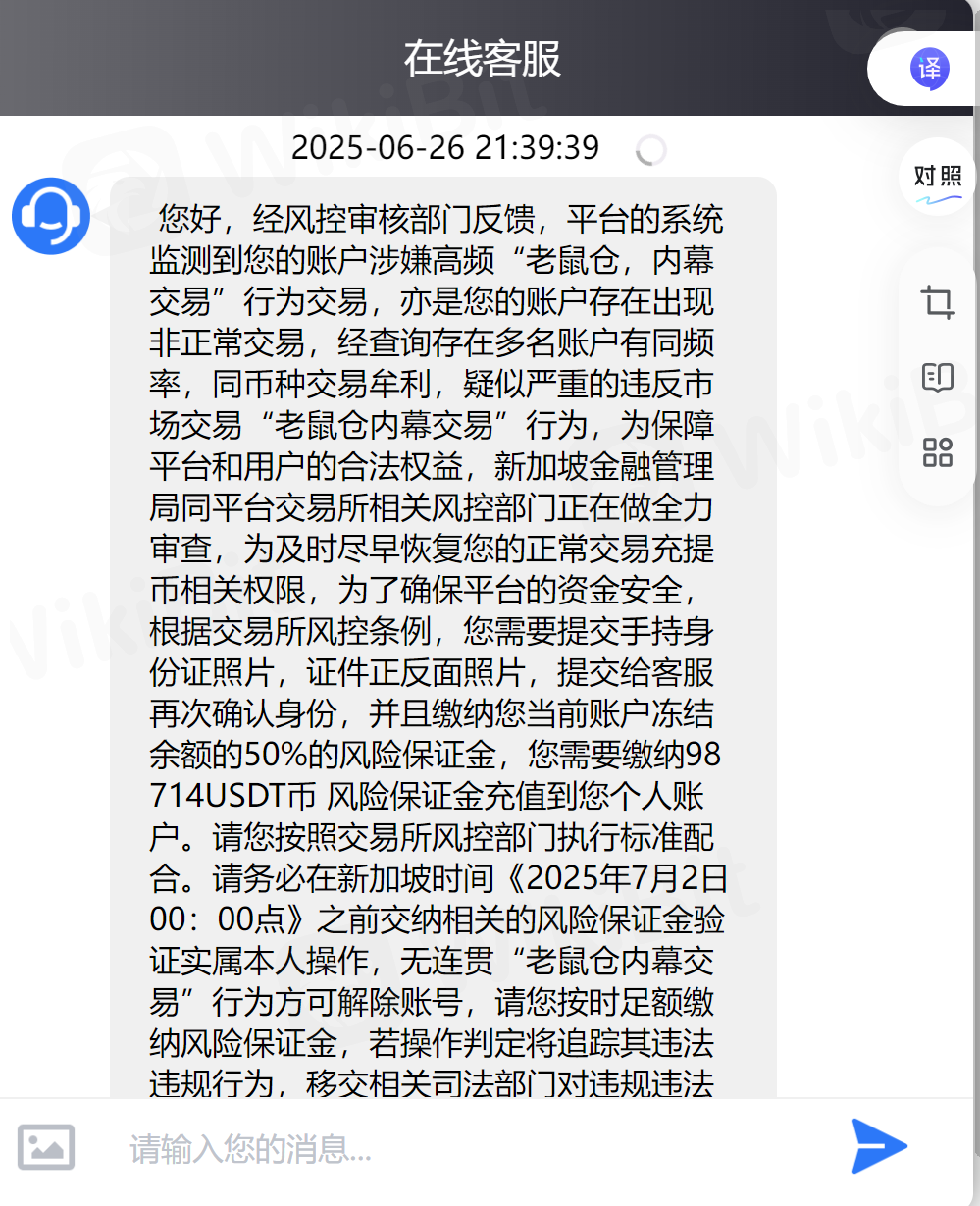Attach a picture with the image icon
Screen dimensions: 980x1206
coord(46,1146)
